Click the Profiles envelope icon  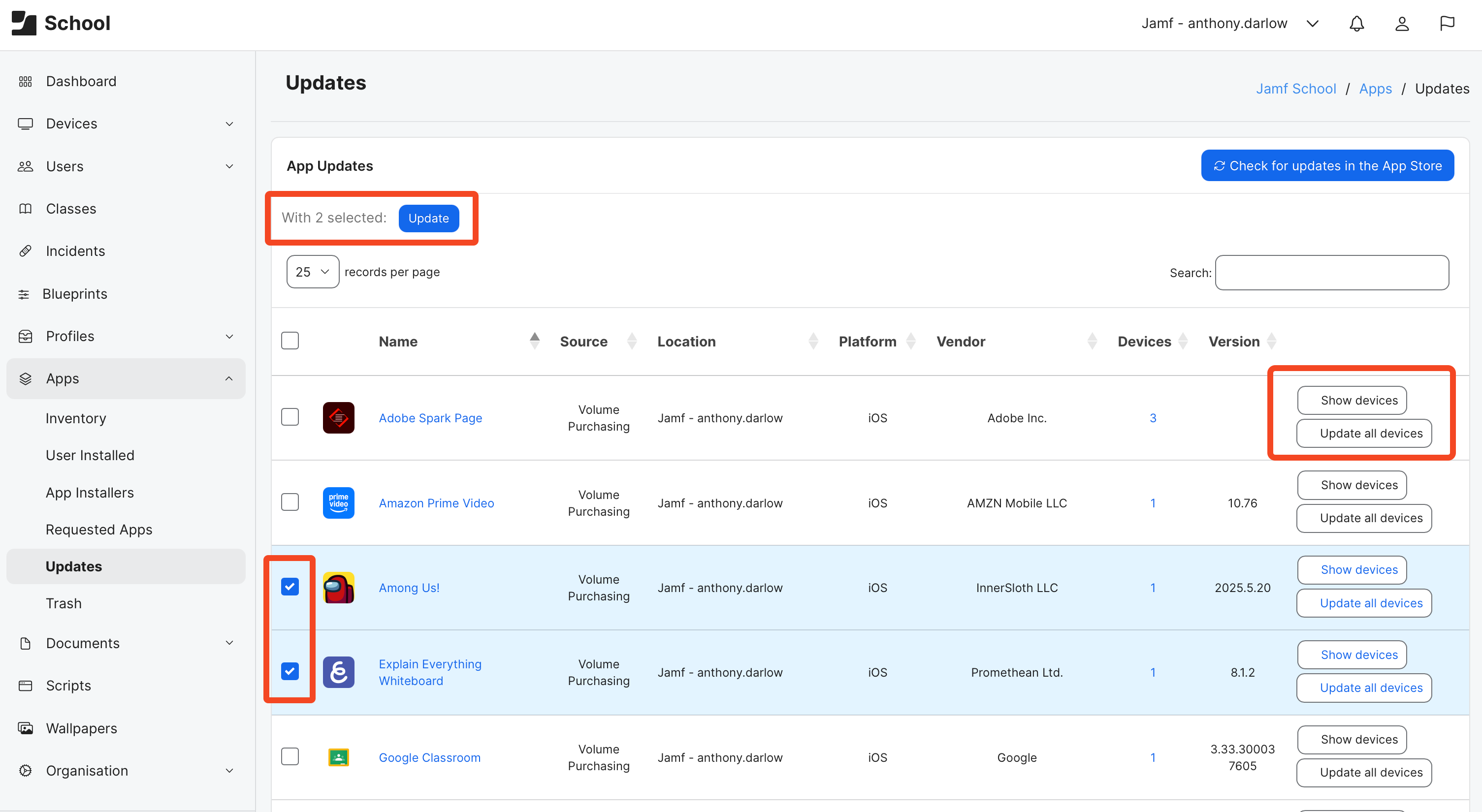(x=25, y=337)
